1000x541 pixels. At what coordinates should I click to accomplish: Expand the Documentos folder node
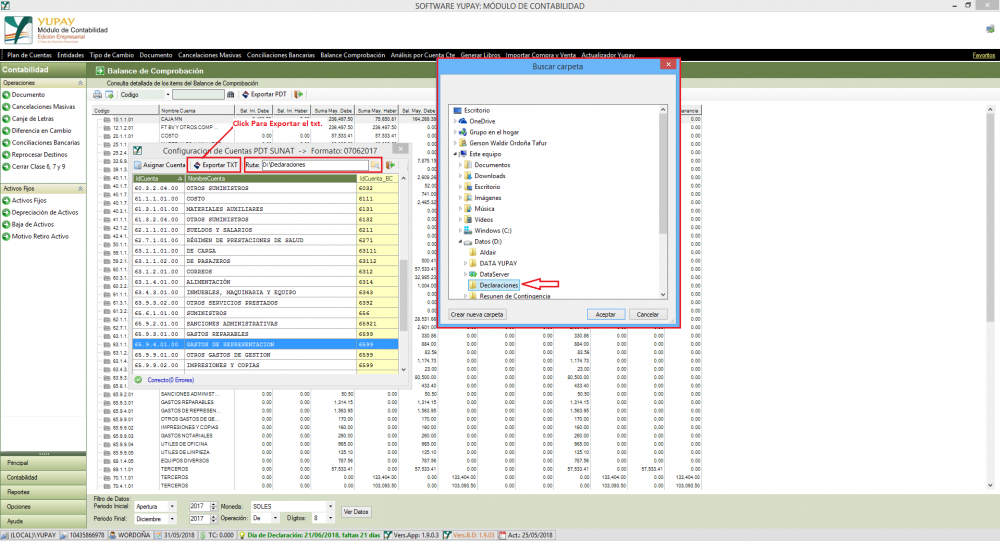coord(460,165)
